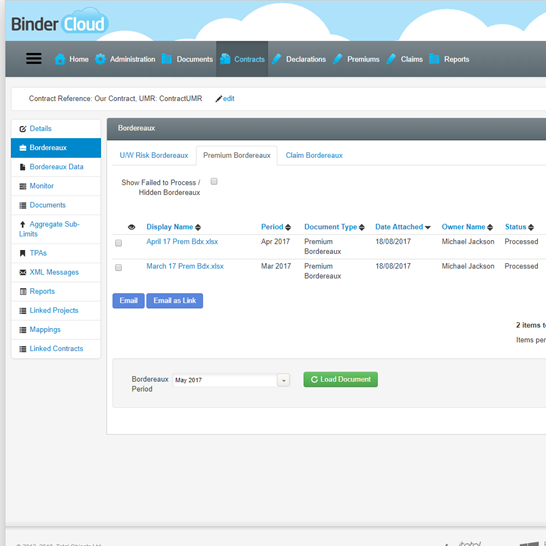Open Bordereaux Data in sidebar
The height and width of the screenshot is (546, 546).
click(x=56, y=167)
